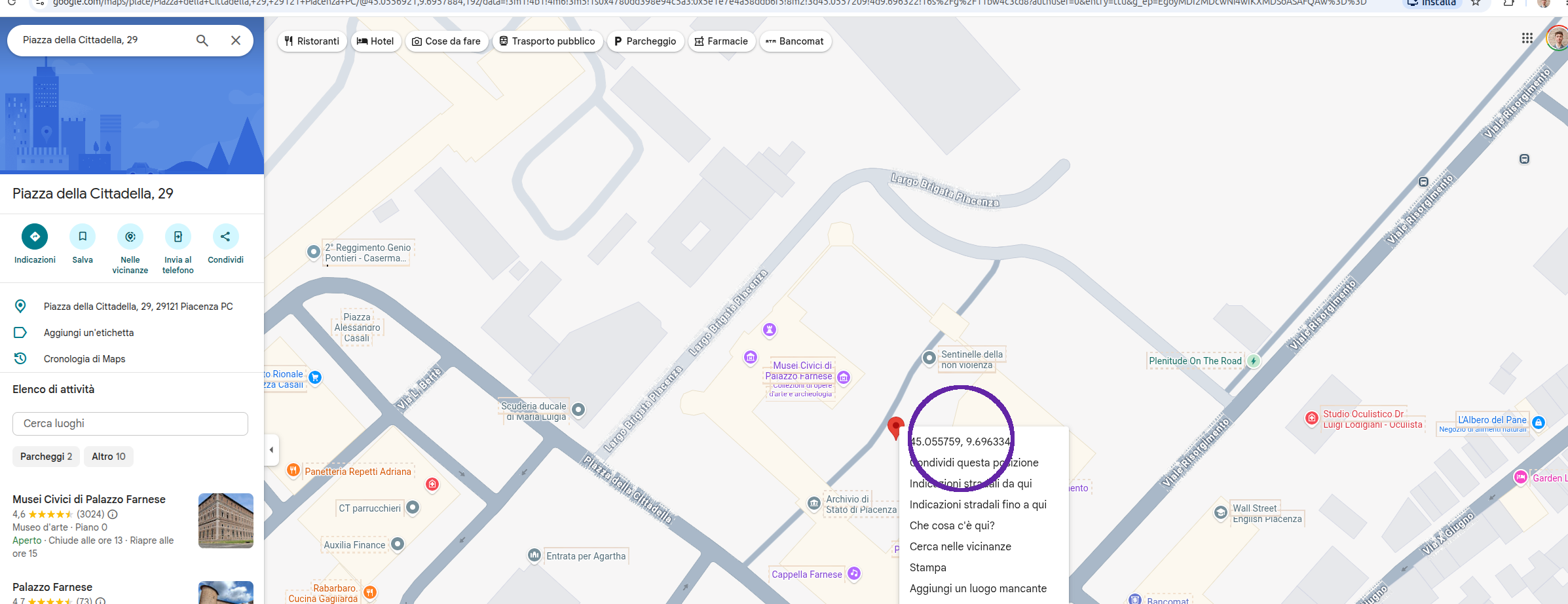
Task: Open Cronologia di Maps
Action: pyautogui.click(x=132, y=359)
